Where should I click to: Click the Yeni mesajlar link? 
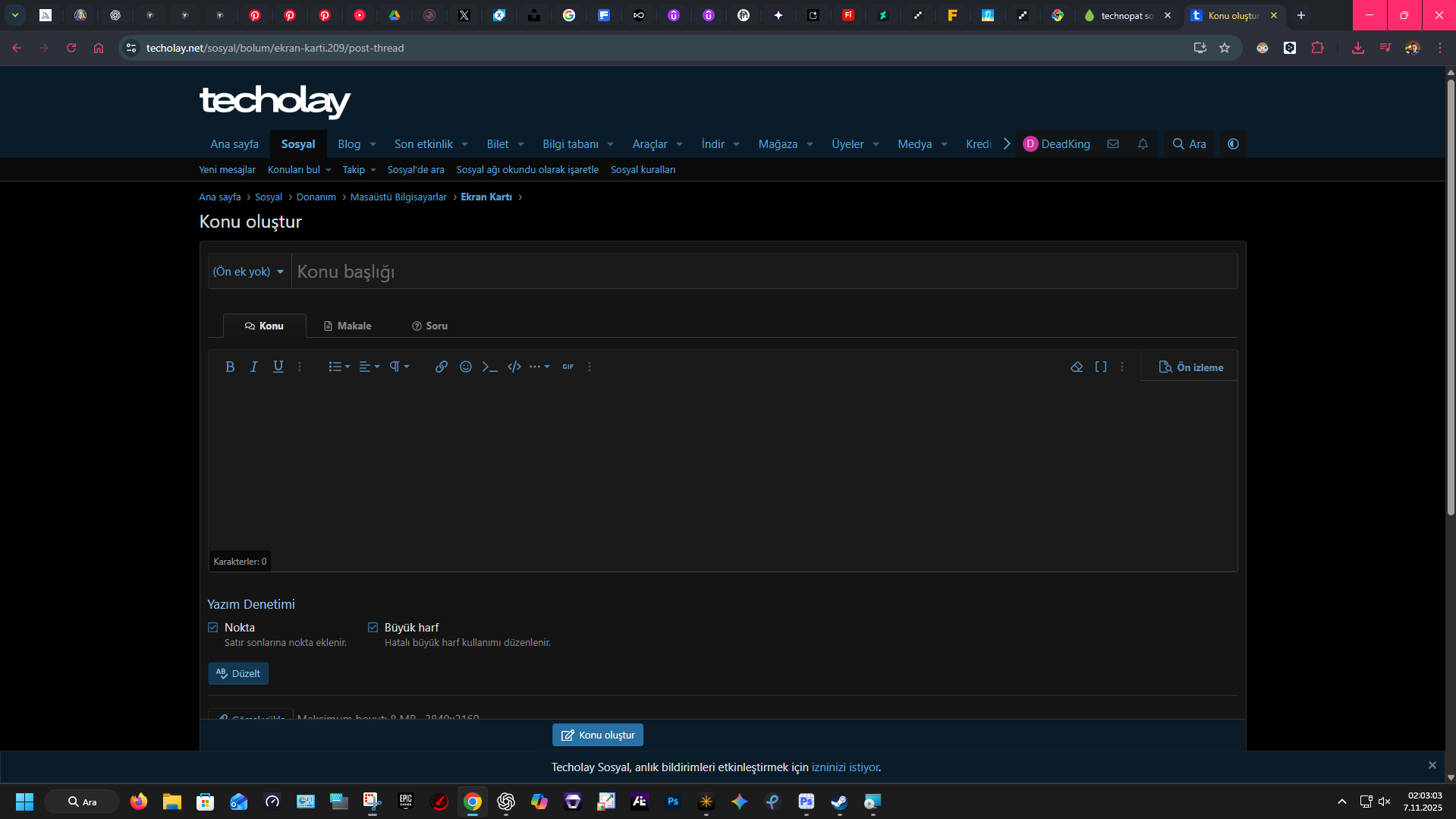tap(228, 170)
